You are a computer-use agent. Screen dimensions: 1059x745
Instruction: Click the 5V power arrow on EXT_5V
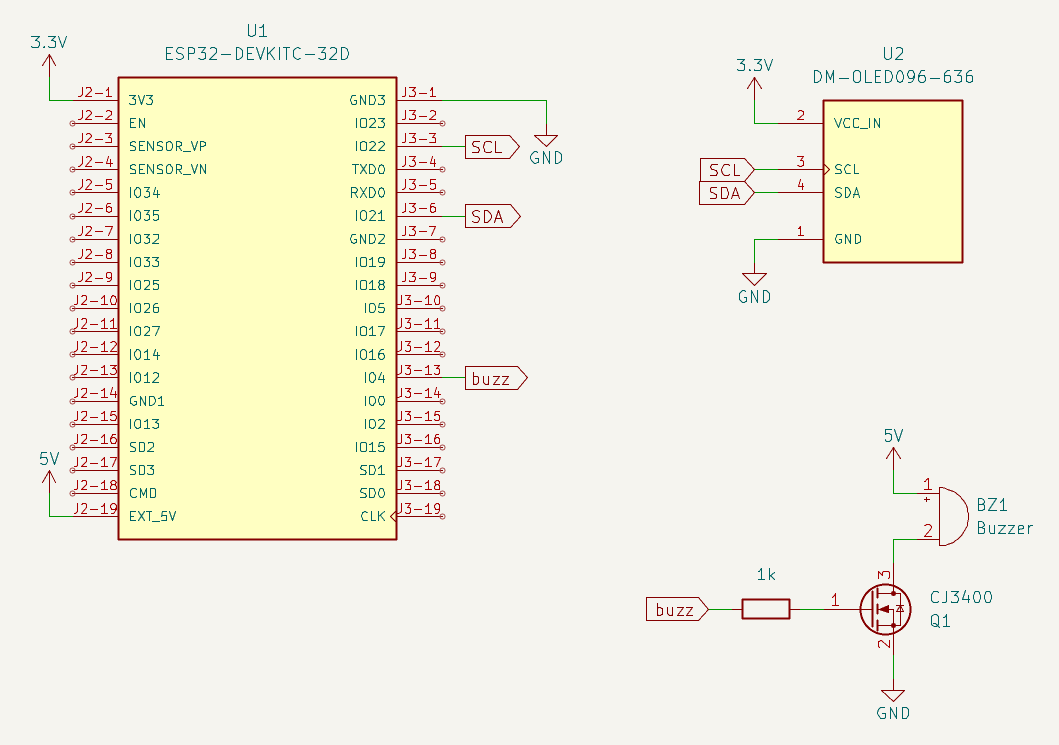pyautogui.click(x=49, y=480)
